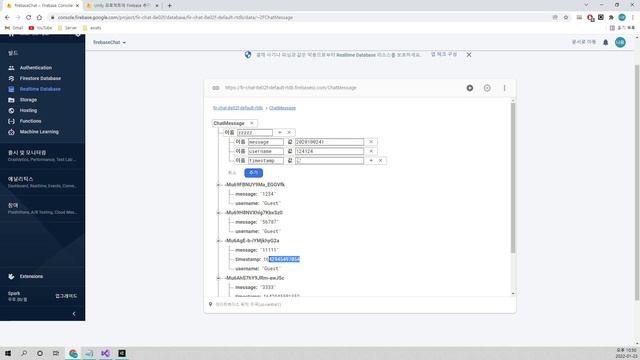
Task: Go back in the browser
Action: pos(7,17)
